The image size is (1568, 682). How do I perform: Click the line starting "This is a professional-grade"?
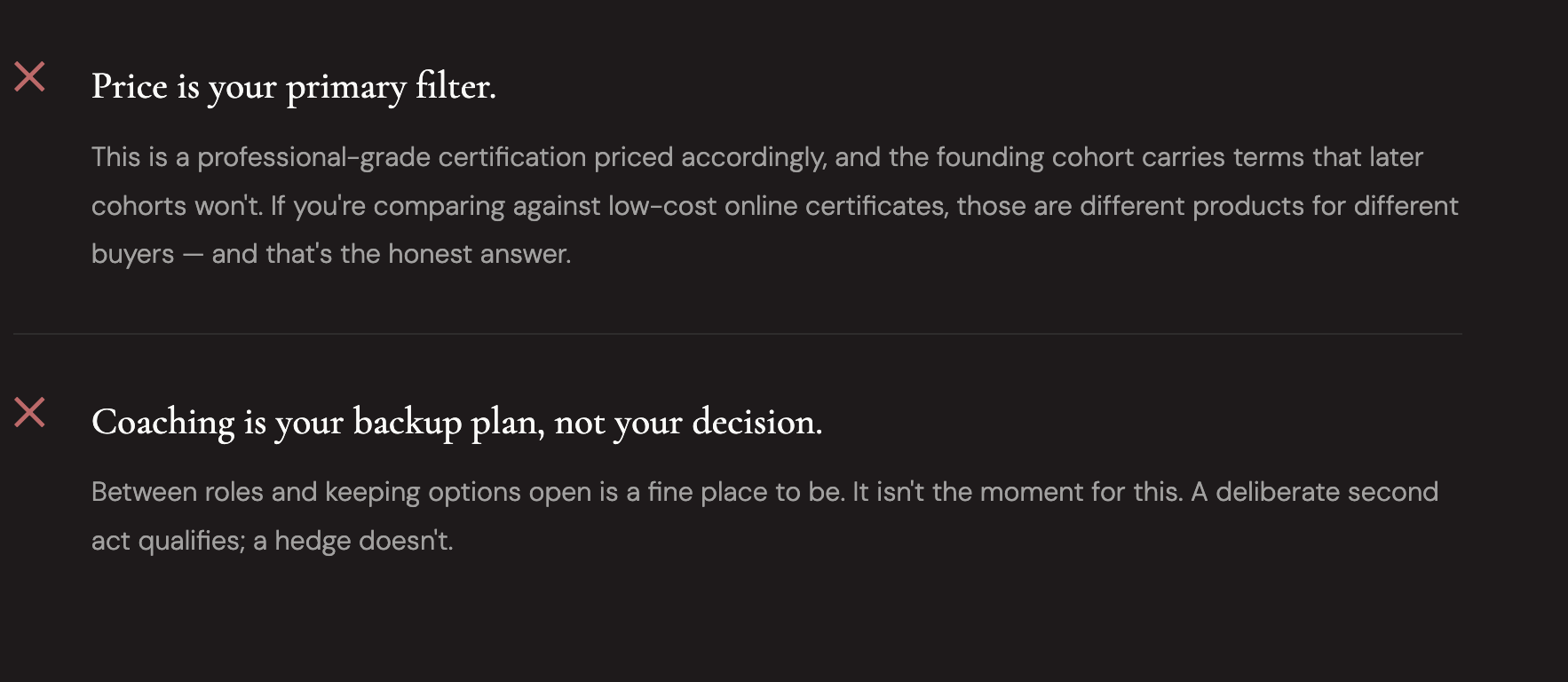[x=757, y=157]
